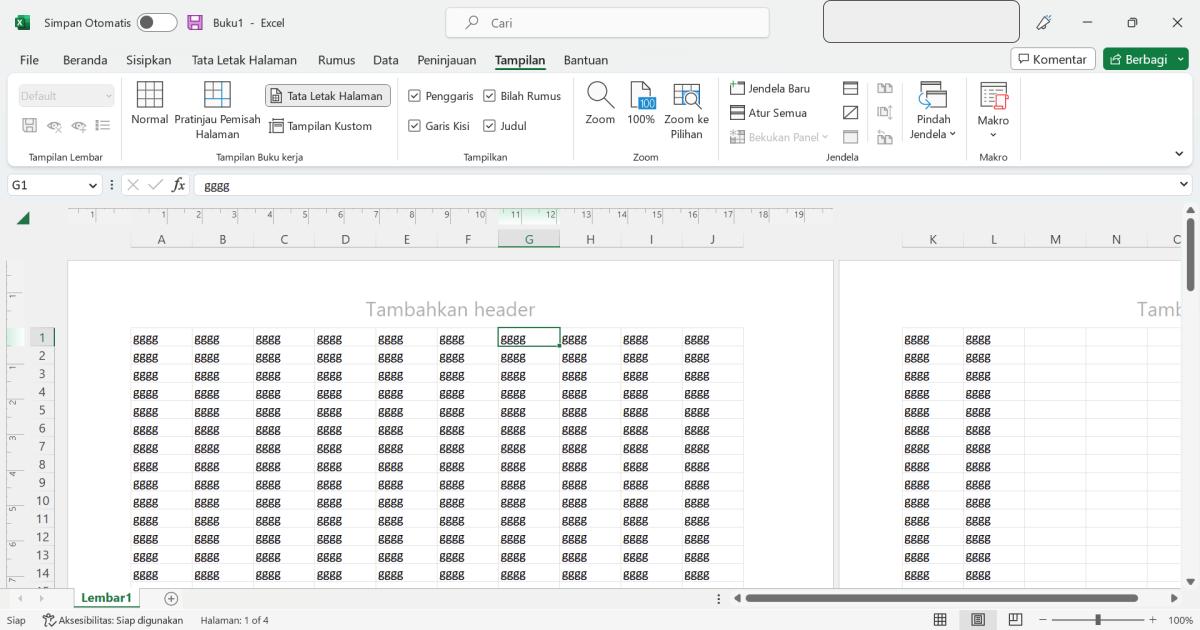Click the Hide window icon
The width and height of the screenshot is (1200, 630).
[851, 113]
